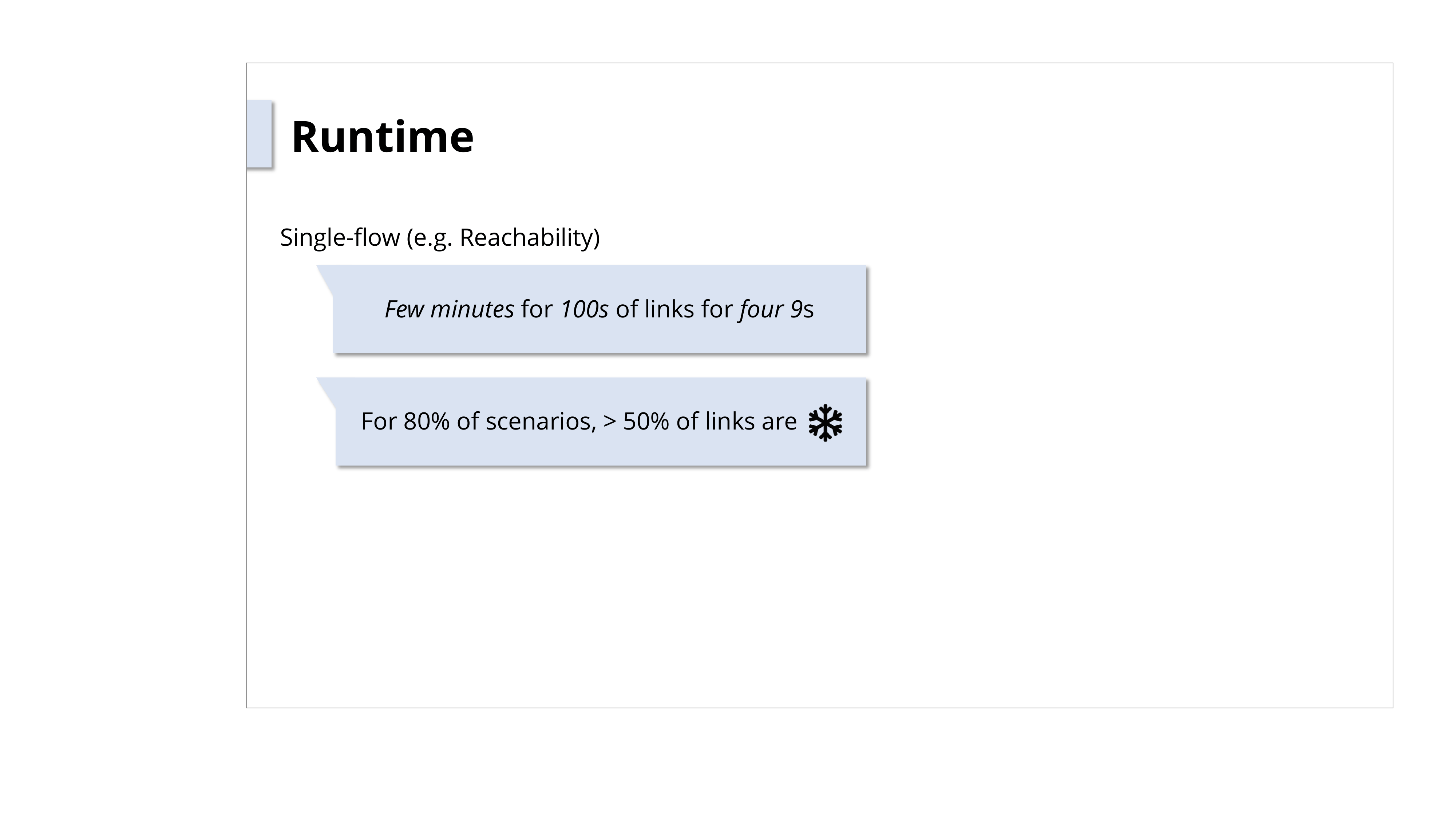Select the italic word "minutes"

[472, 310]
